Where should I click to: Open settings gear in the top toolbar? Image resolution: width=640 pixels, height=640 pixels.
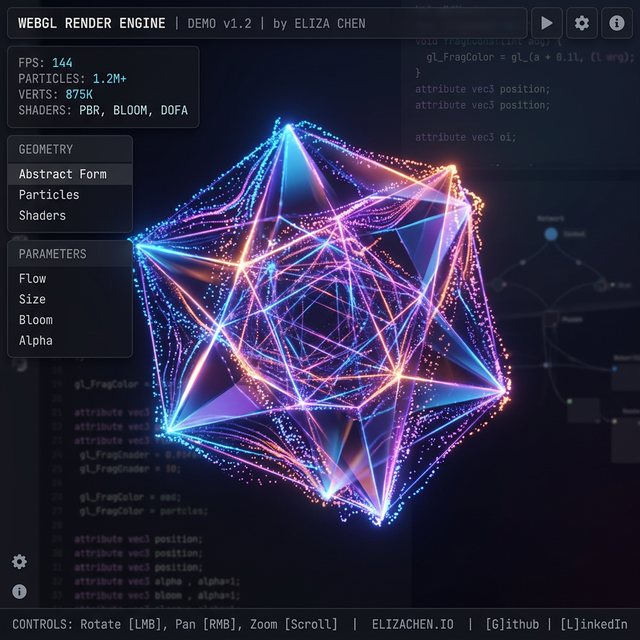(581, 23)
